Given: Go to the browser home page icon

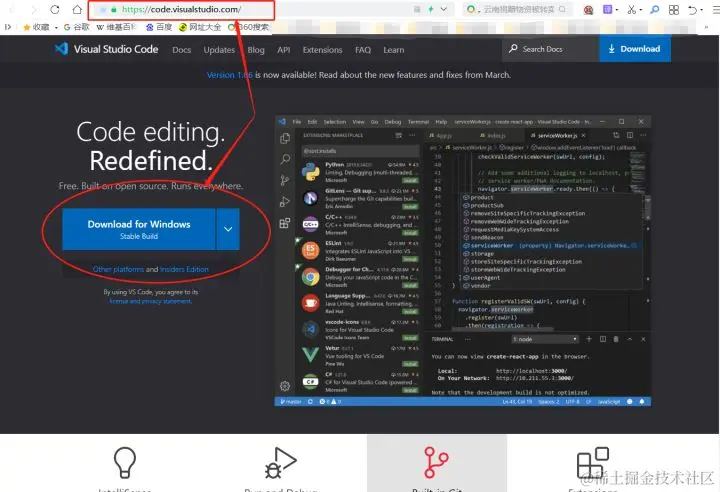Looking at the screenshot, I should point(77,9).
